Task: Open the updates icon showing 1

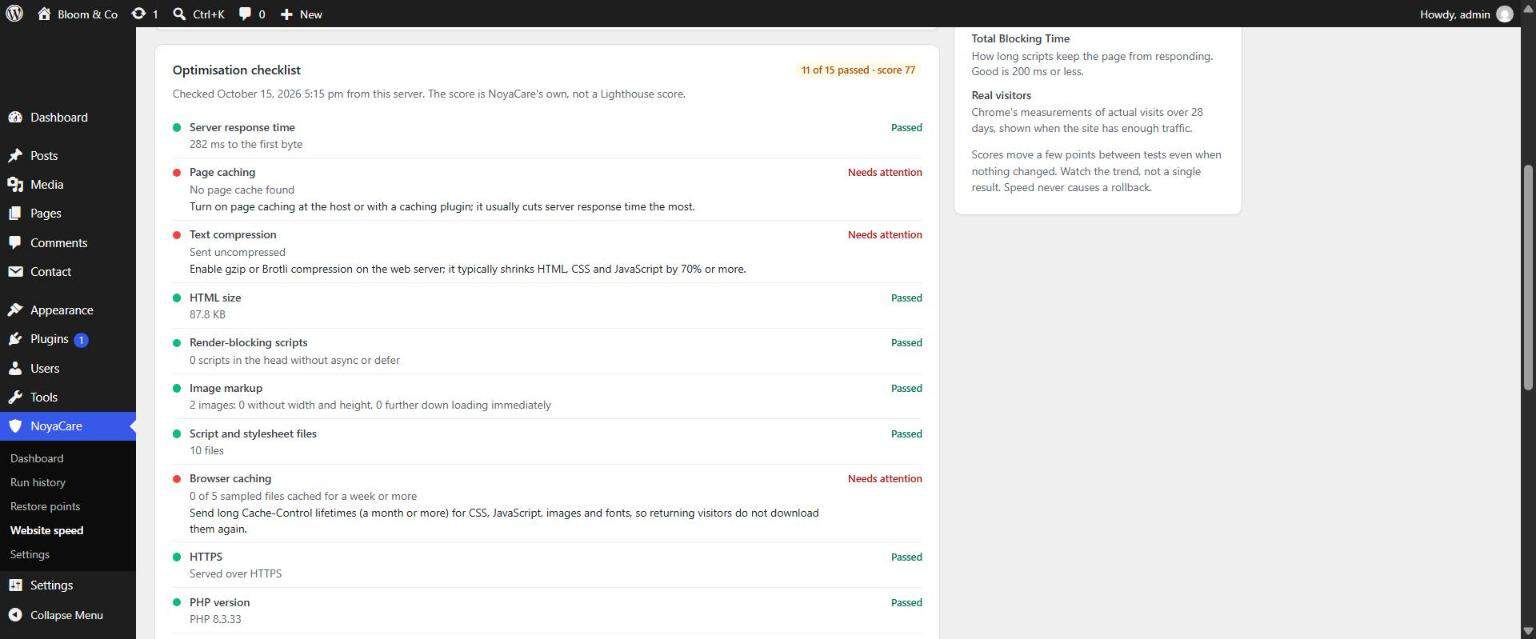Action: click(138, 14)
